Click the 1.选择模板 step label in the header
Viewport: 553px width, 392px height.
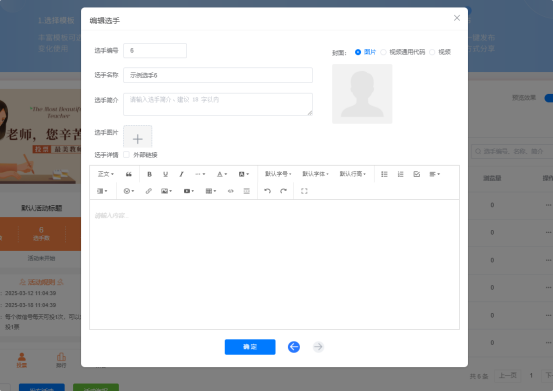click(x=56, y=20)
